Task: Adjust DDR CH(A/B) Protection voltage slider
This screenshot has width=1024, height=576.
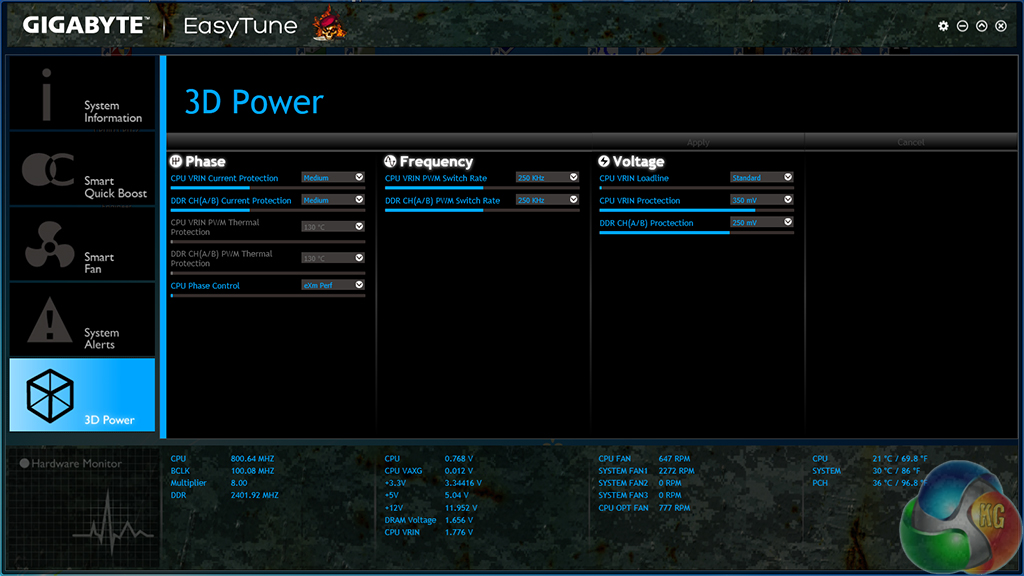Action: pos(696,232)
